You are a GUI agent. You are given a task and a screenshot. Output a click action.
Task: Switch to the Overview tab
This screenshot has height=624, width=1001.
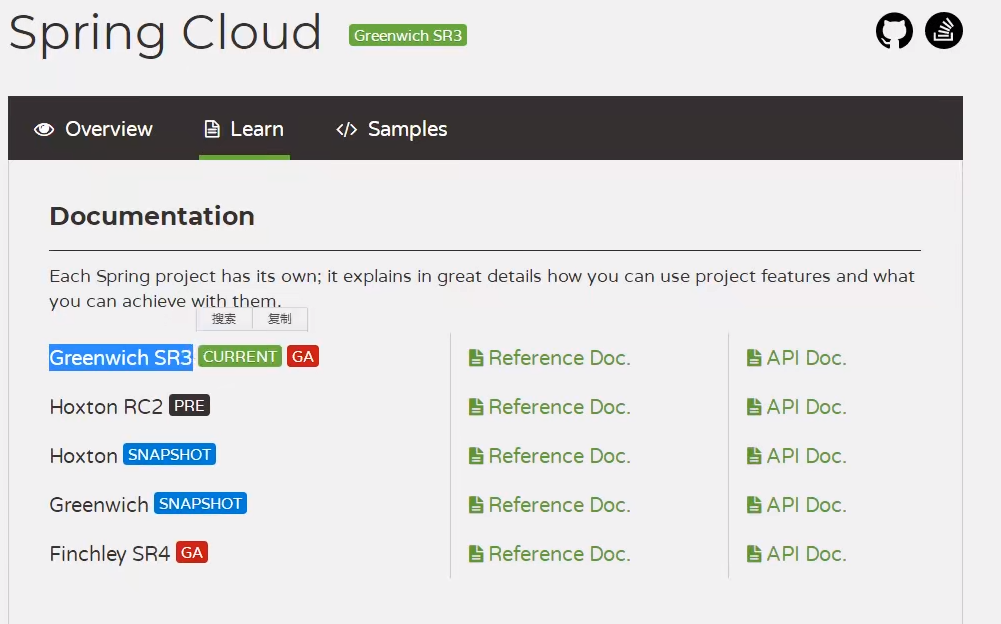point(93,129)
